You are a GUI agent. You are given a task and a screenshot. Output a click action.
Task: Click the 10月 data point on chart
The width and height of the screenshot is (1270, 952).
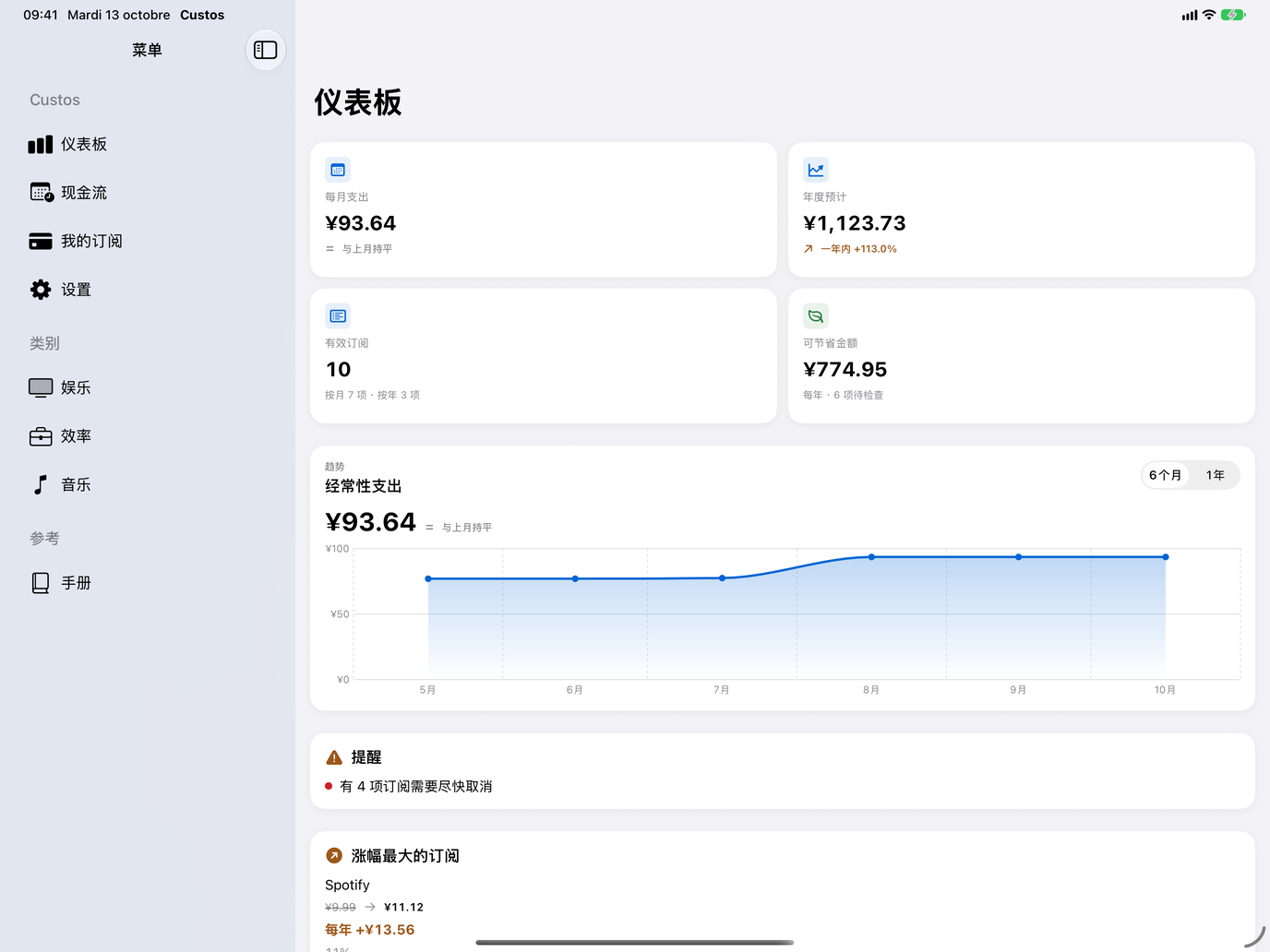(x=1166, y=557)
